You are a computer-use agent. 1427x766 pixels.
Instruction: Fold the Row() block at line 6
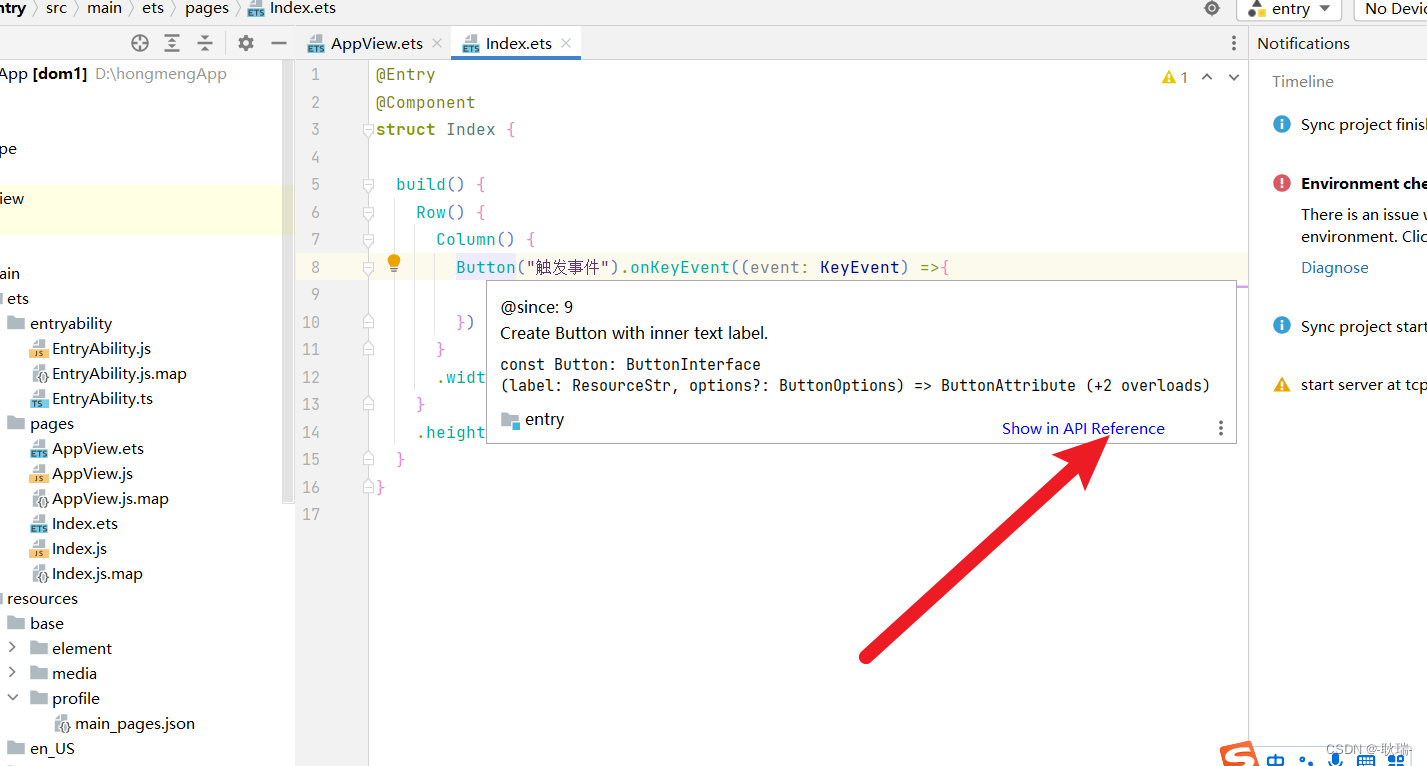tap(368, 212)
